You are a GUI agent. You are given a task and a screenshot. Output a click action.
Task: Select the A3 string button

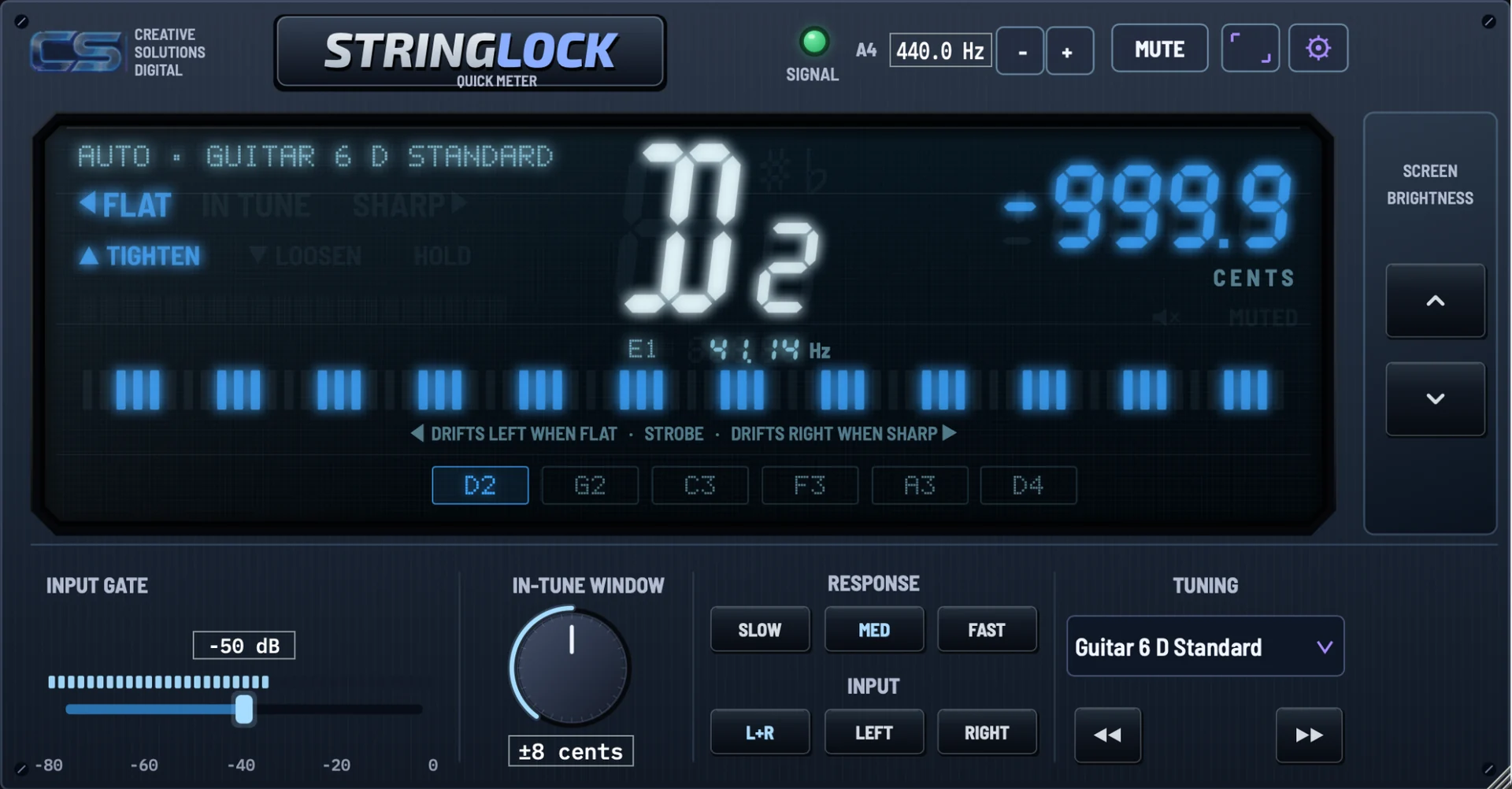click(x=919, y=485)
